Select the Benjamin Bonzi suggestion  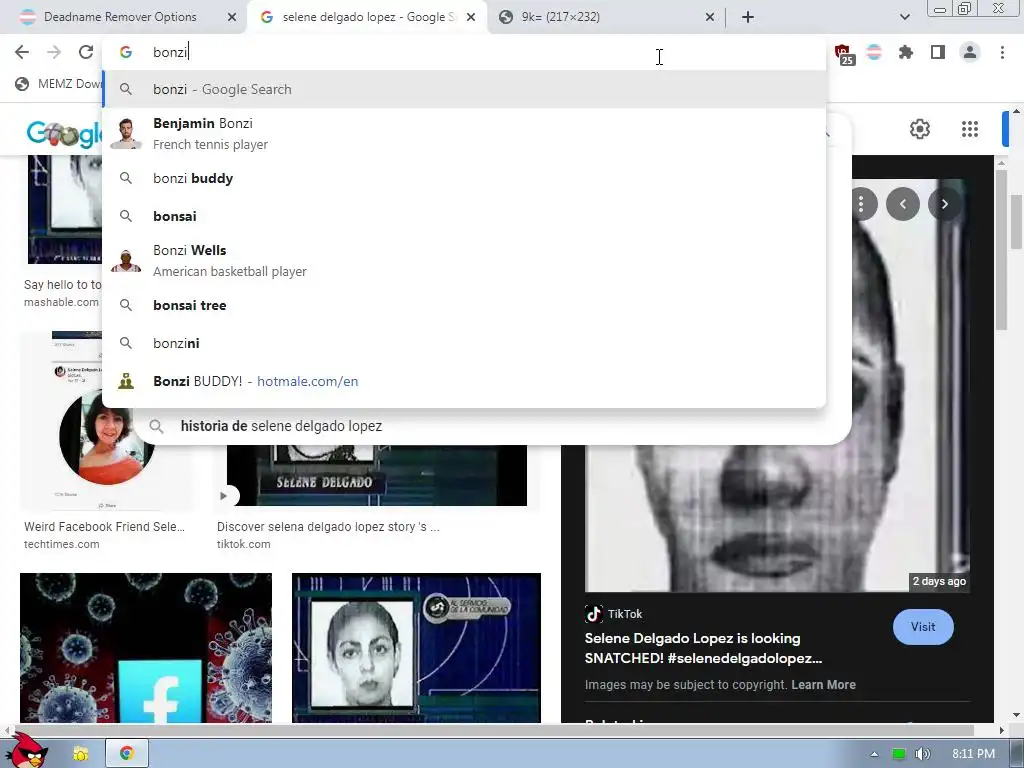point(464,133)
